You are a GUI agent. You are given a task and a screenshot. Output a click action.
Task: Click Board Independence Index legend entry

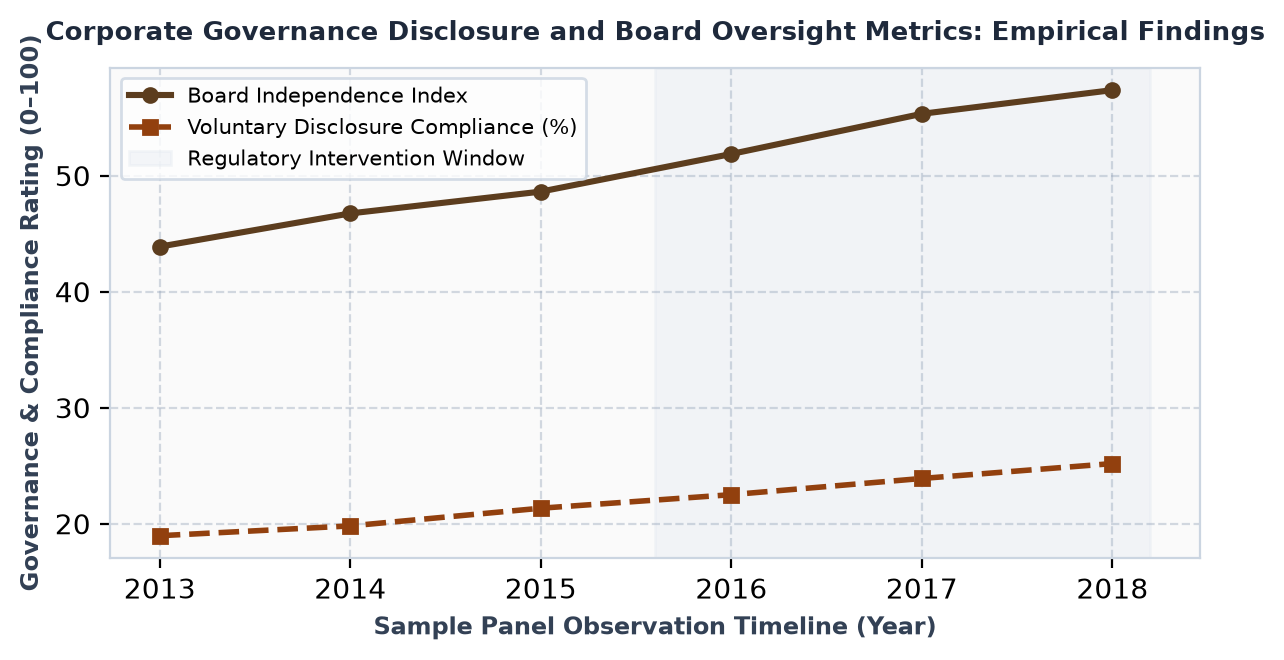[x=299, y=96]
